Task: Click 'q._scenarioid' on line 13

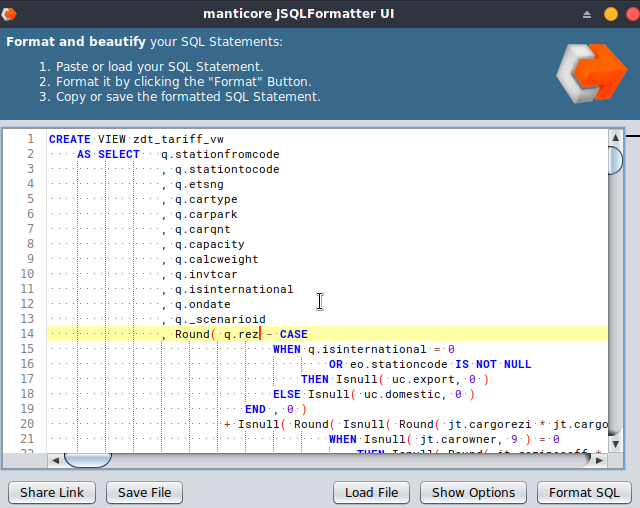Action: click(x=220, y=319)
